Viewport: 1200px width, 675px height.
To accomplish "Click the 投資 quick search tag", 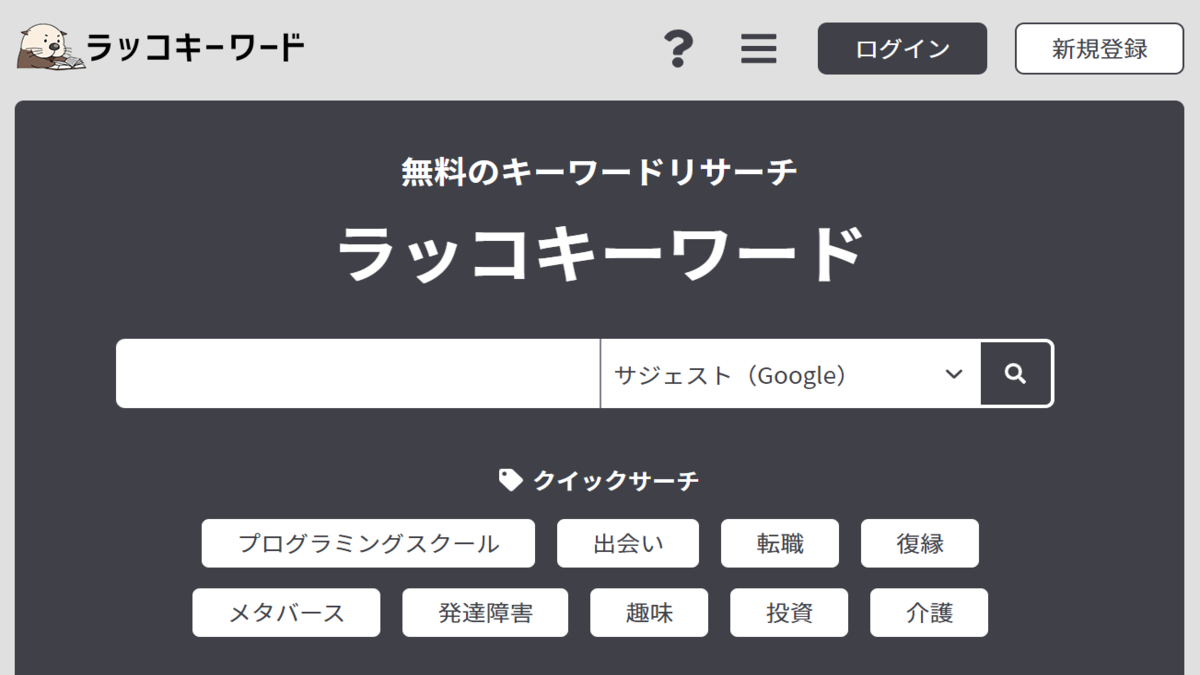I will point(789,613).
